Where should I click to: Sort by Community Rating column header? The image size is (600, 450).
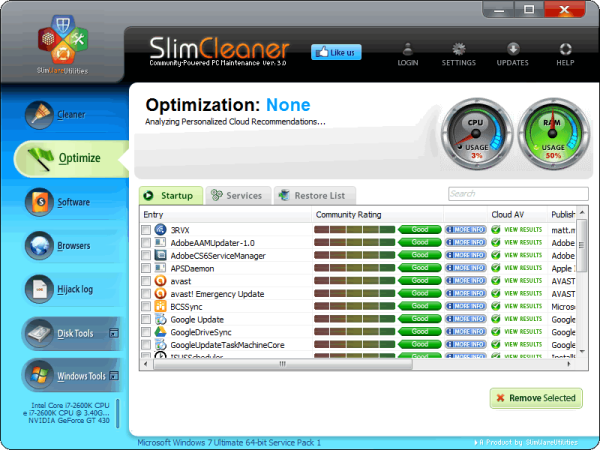(378, 215)
